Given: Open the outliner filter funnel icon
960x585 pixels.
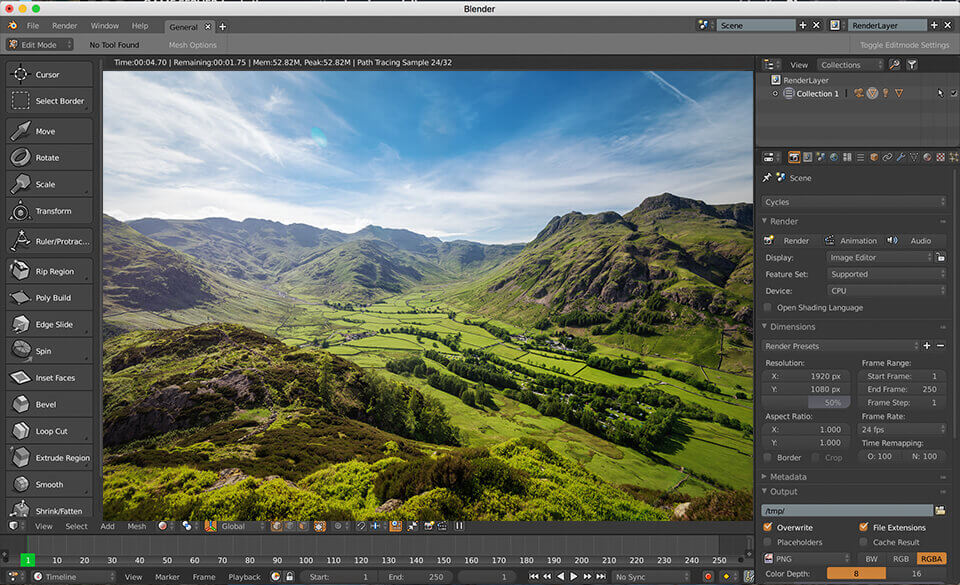Looking at the screenshot, I should tap(911, 64).
